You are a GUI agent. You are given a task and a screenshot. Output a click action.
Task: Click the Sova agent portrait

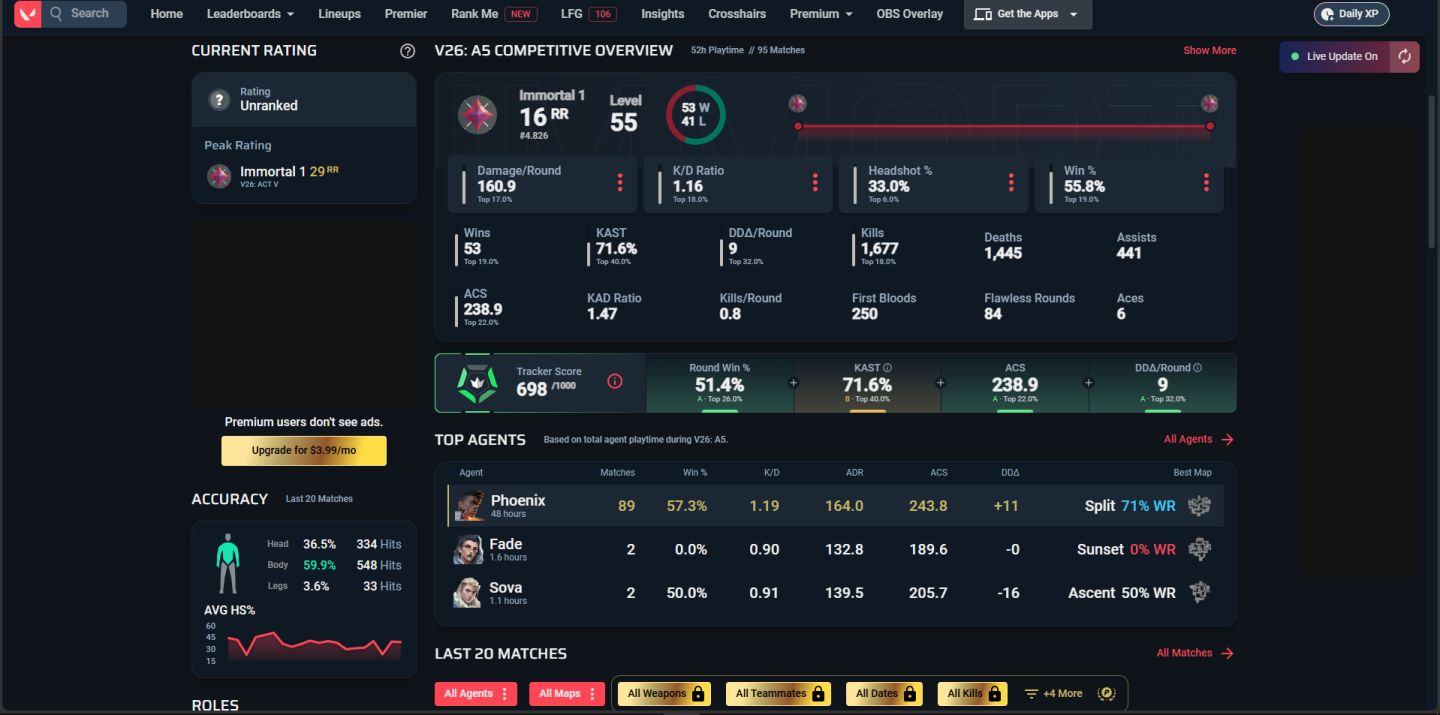[x=469, y=593]
